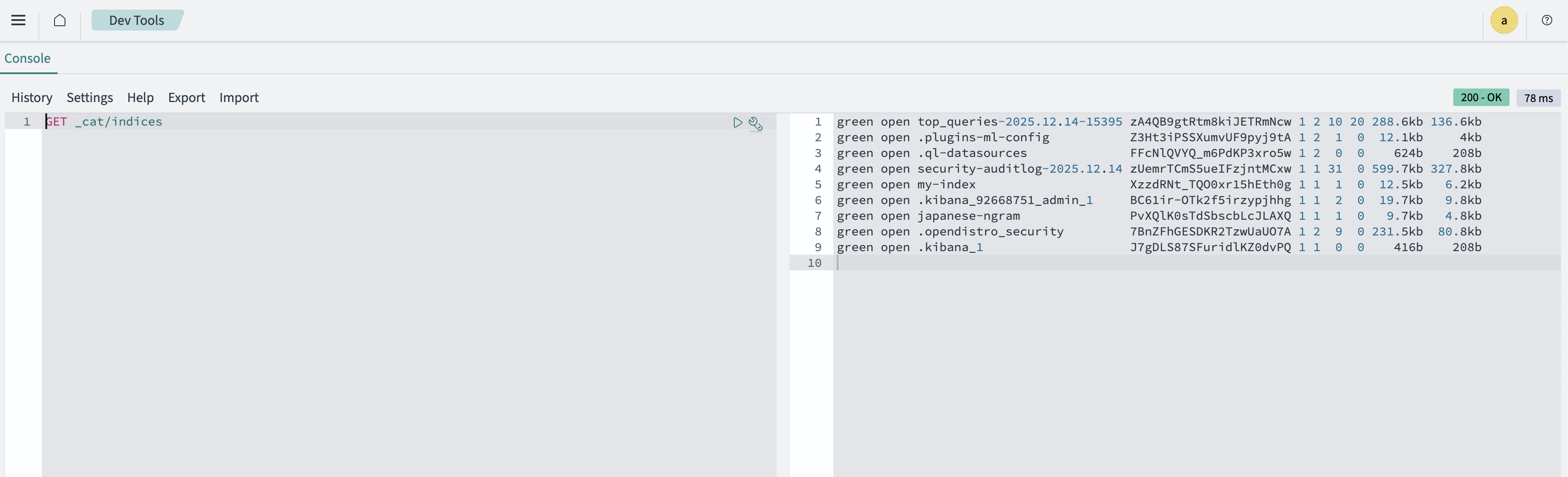Image resolution: width=1568 pixels, height=477 pixels.
Task: Go to the home page icon
Action: pos(60,20)
